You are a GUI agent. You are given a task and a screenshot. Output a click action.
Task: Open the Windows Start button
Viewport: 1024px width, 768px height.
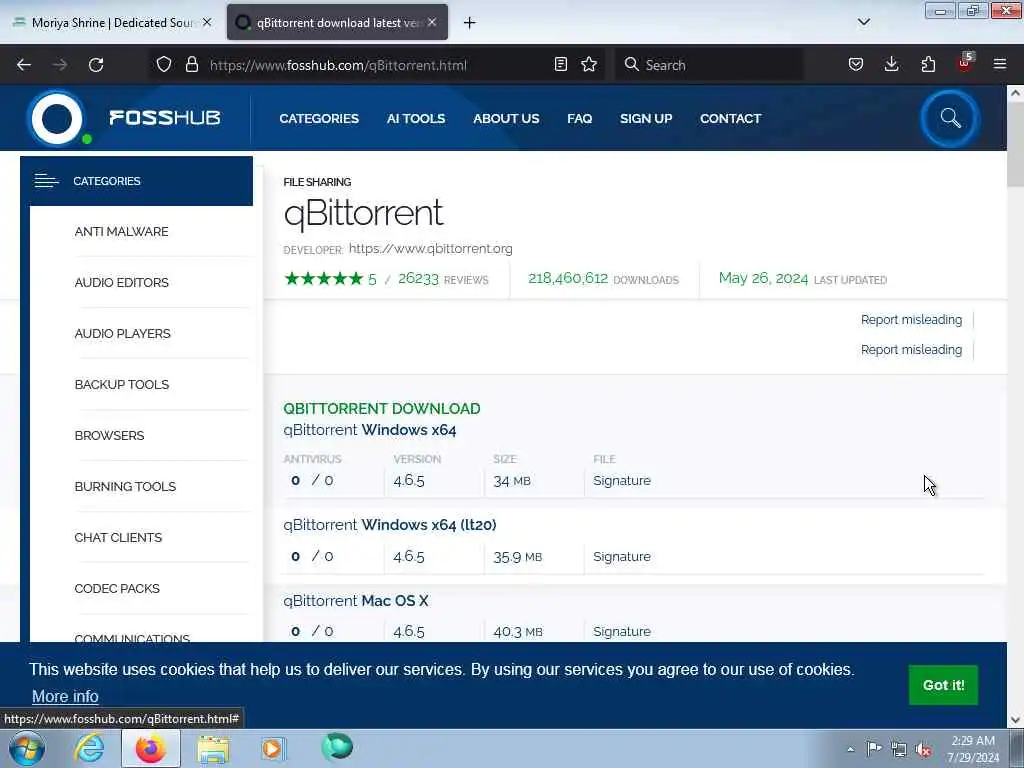(x=27, y=748)
